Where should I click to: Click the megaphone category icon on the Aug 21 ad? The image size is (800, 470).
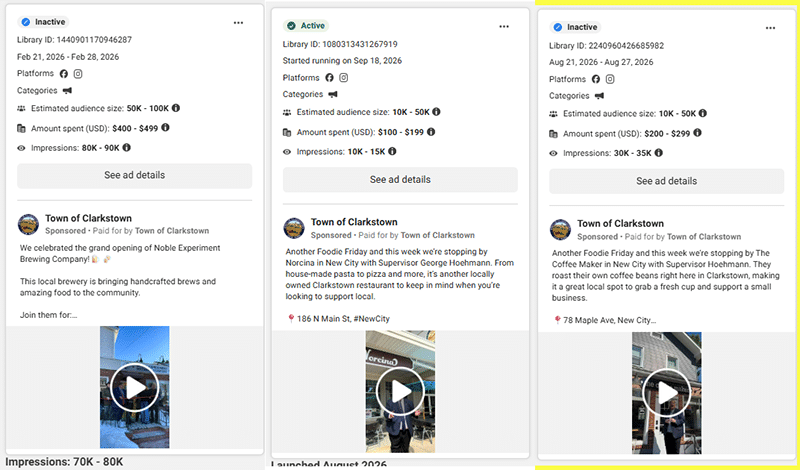(599, 96)
